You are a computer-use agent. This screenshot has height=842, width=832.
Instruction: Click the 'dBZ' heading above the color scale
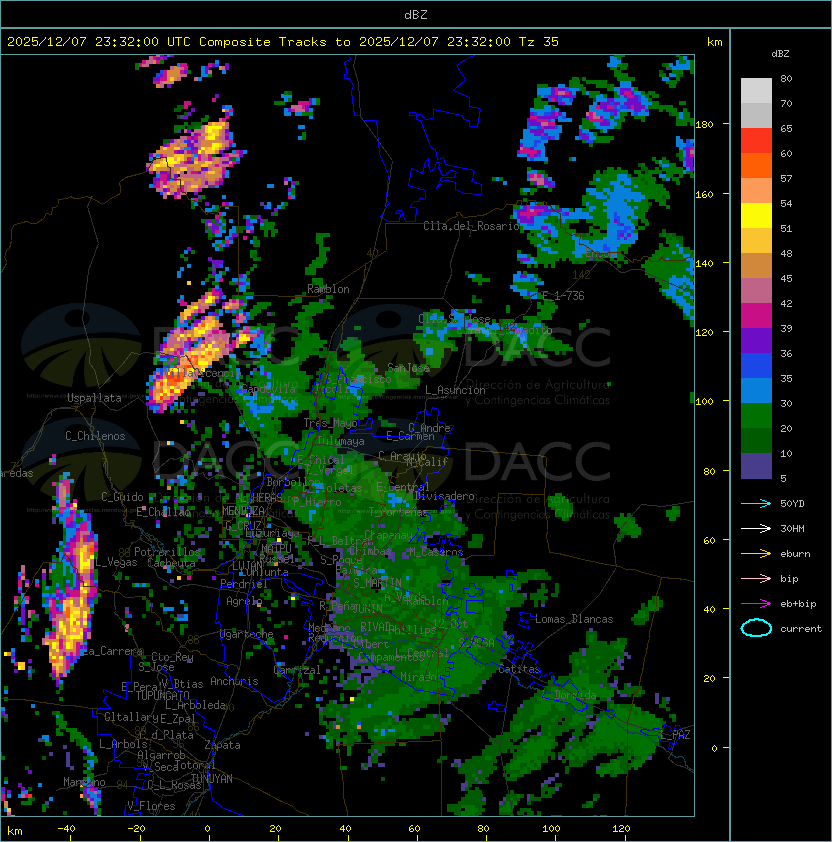tap(780, 54)
